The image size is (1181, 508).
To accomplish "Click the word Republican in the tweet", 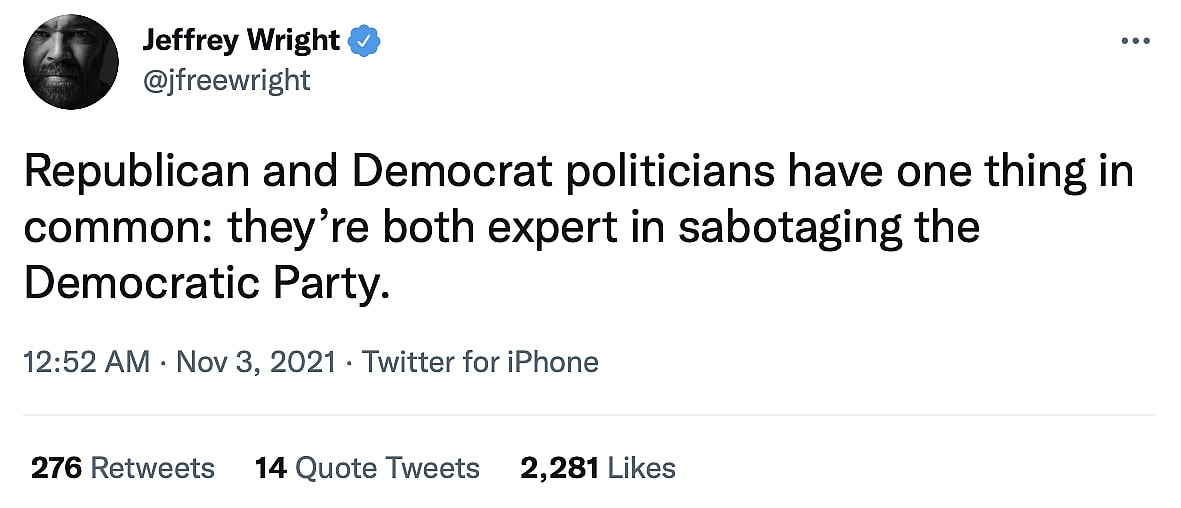I will coord(136,173).
